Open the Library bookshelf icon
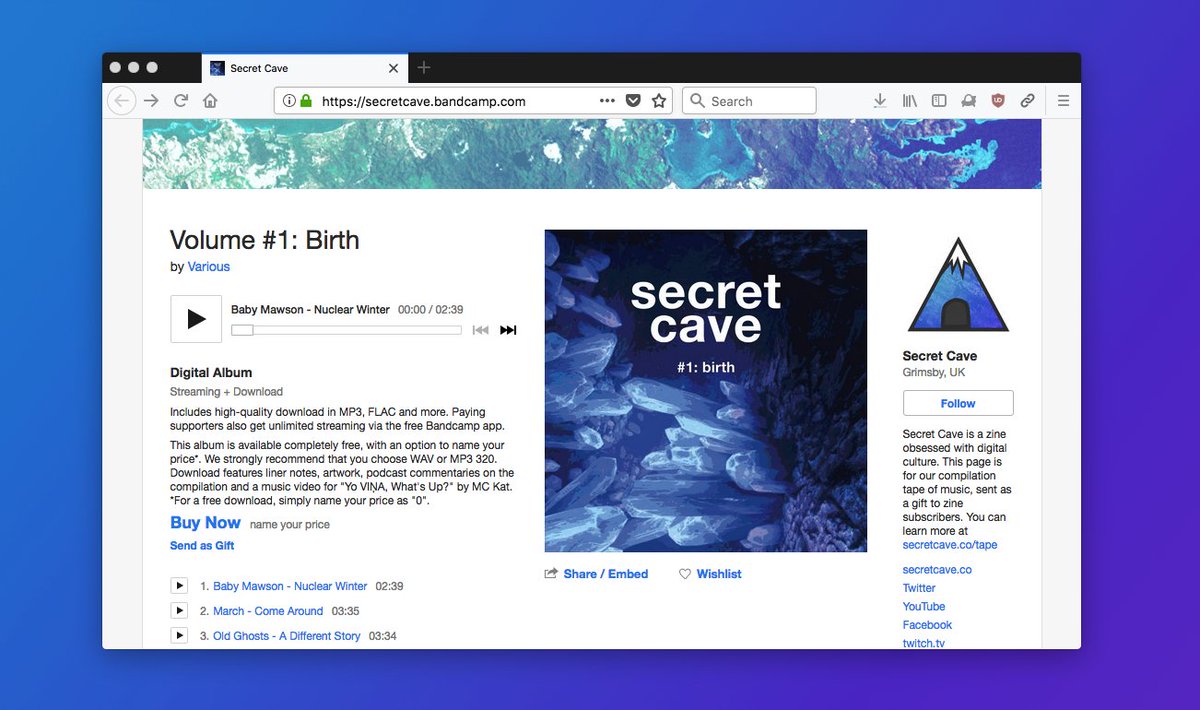Viewport: 1200px width, 710px height. (910, 101)
